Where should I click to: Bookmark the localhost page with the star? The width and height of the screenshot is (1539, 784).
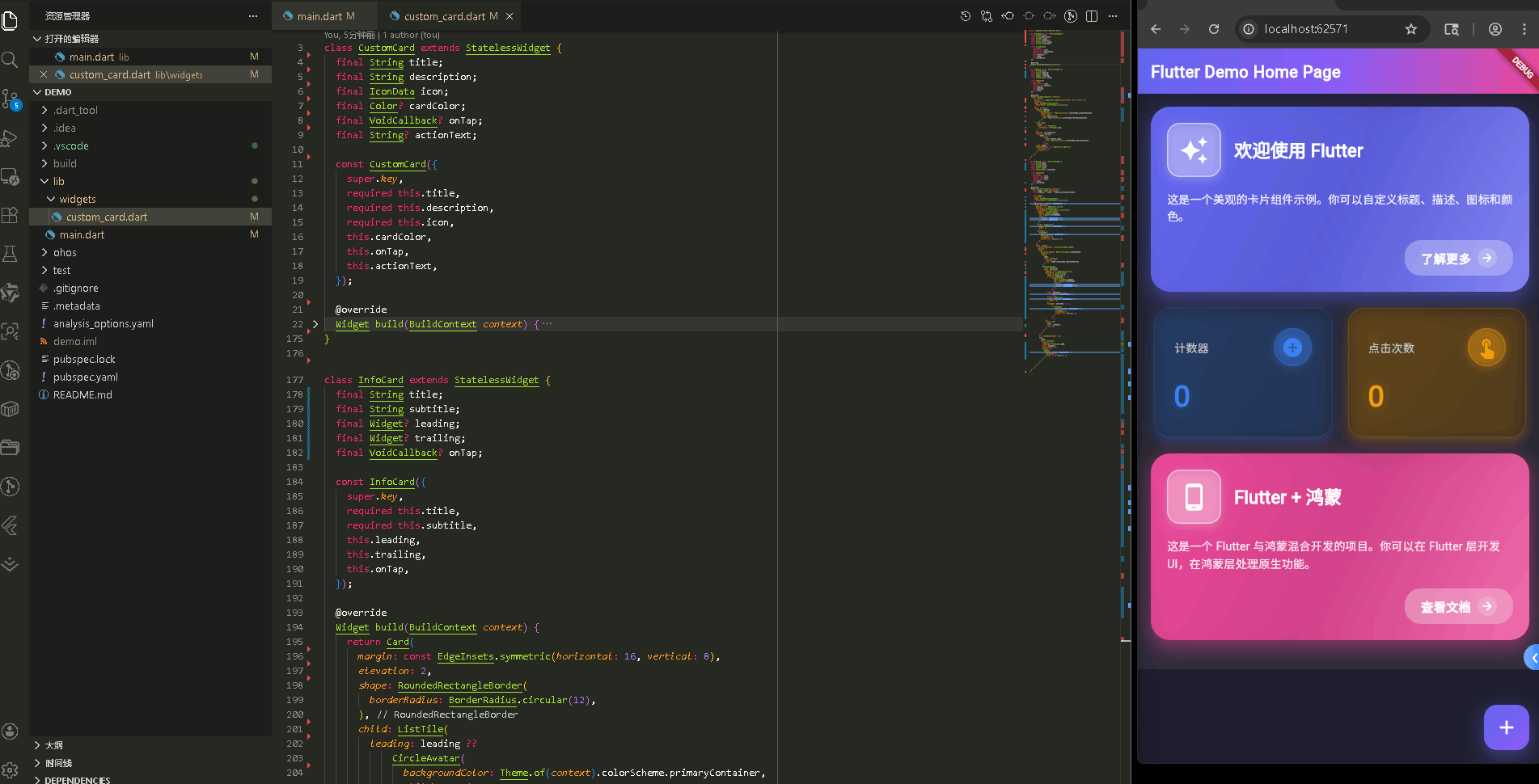[1411, 29]
